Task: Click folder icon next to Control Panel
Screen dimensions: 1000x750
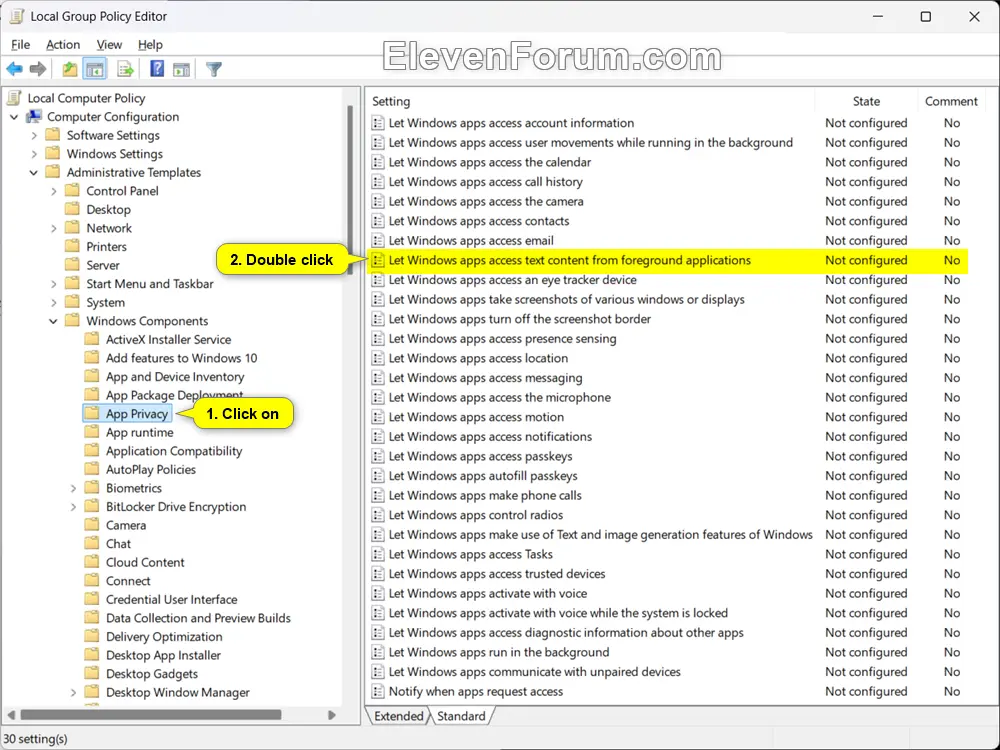Action: point(73,191)
